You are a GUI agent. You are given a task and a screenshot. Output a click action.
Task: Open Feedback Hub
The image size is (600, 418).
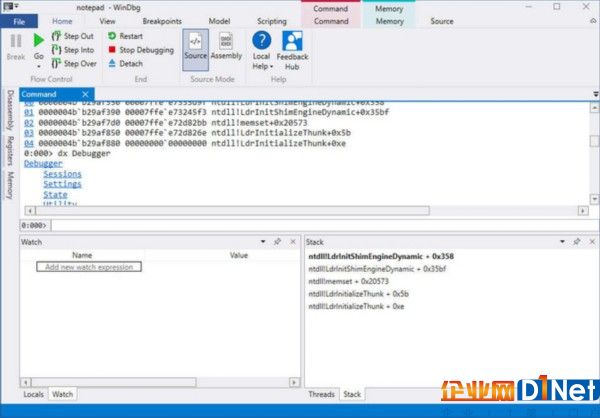292,51
